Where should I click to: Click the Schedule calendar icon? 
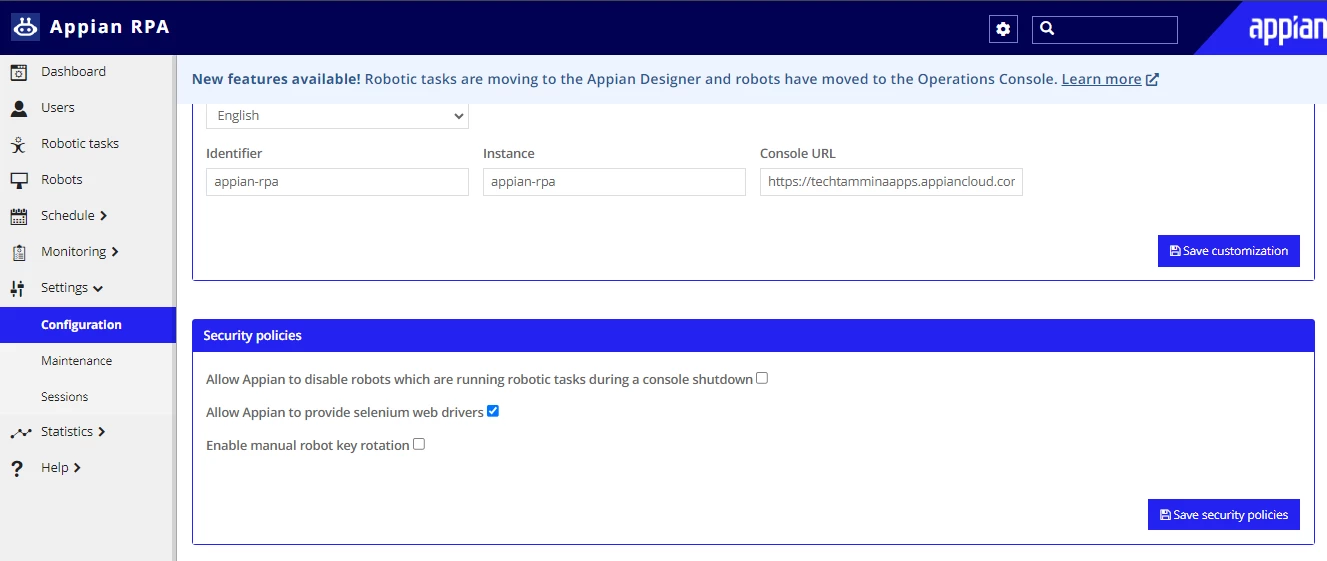pos(18,216)
